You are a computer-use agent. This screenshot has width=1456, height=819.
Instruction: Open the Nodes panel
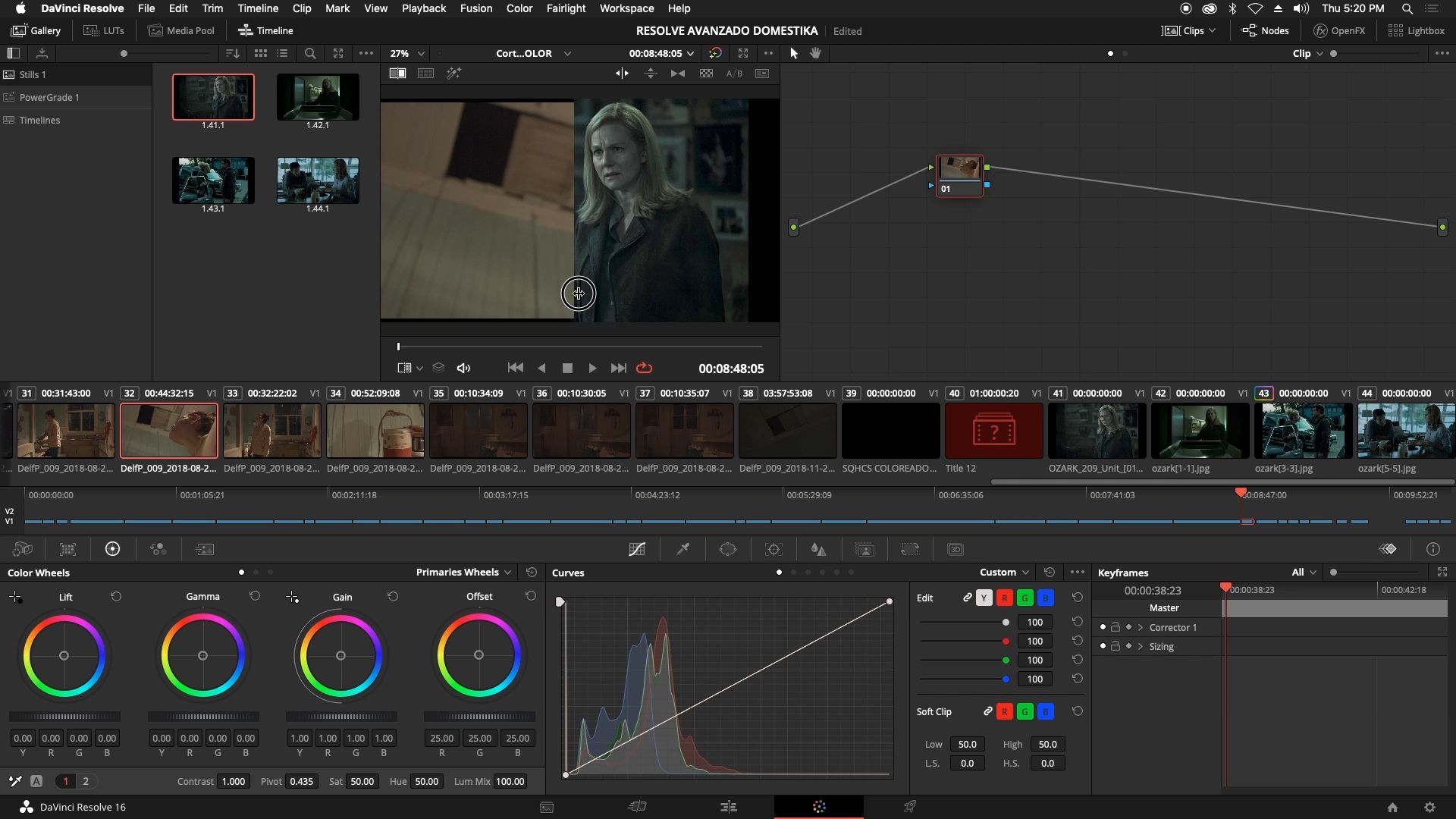point(1265,30)
